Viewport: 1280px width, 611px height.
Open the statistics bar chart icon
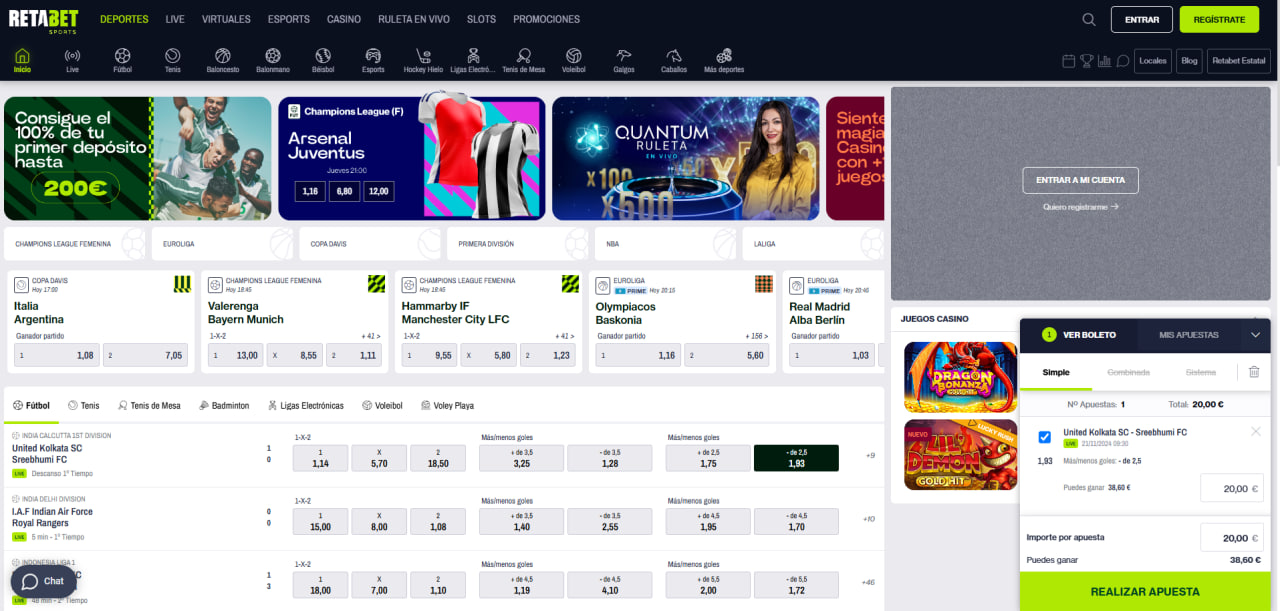[1105, 61]
